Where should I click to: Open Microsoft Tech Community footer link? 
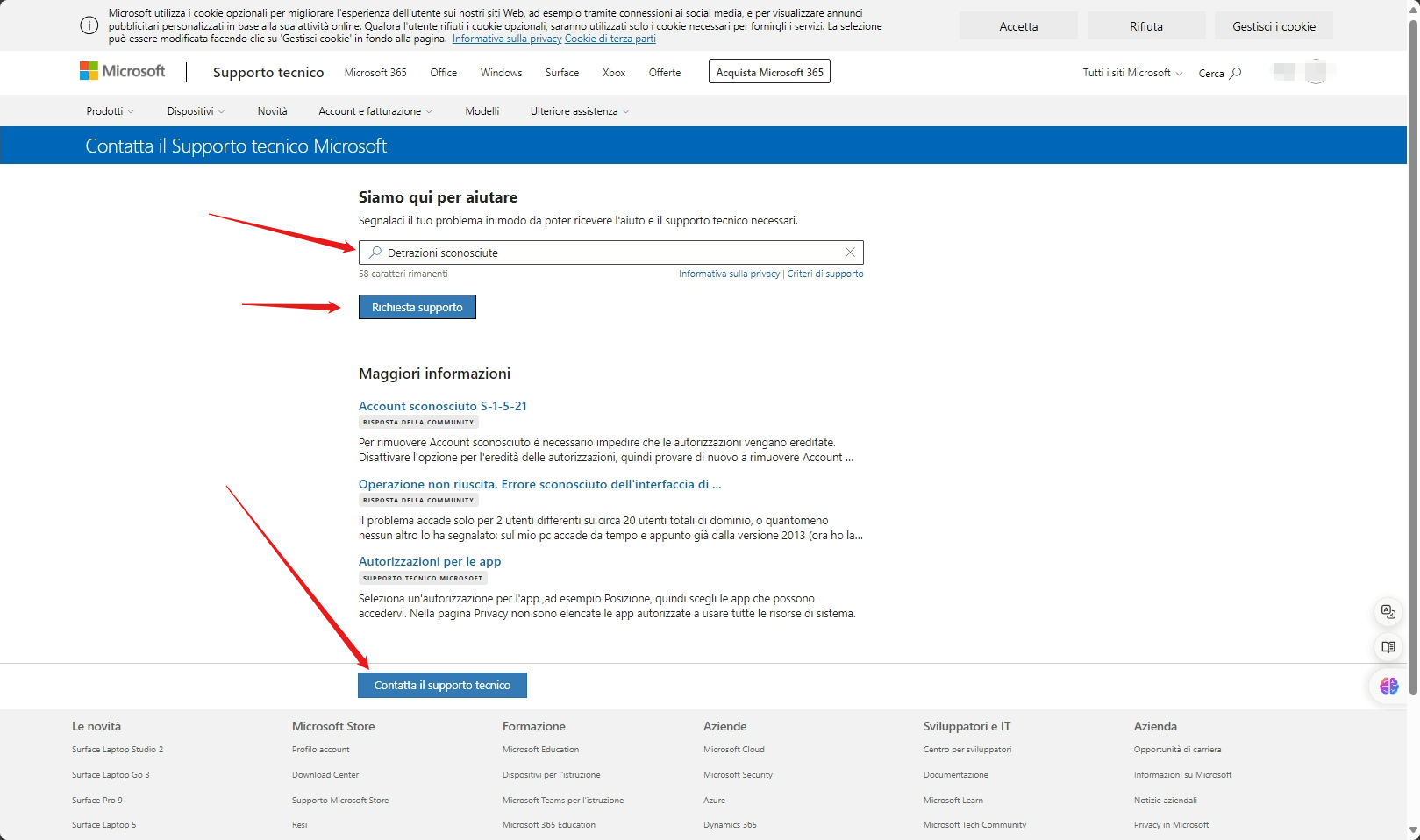pos(975,825)
